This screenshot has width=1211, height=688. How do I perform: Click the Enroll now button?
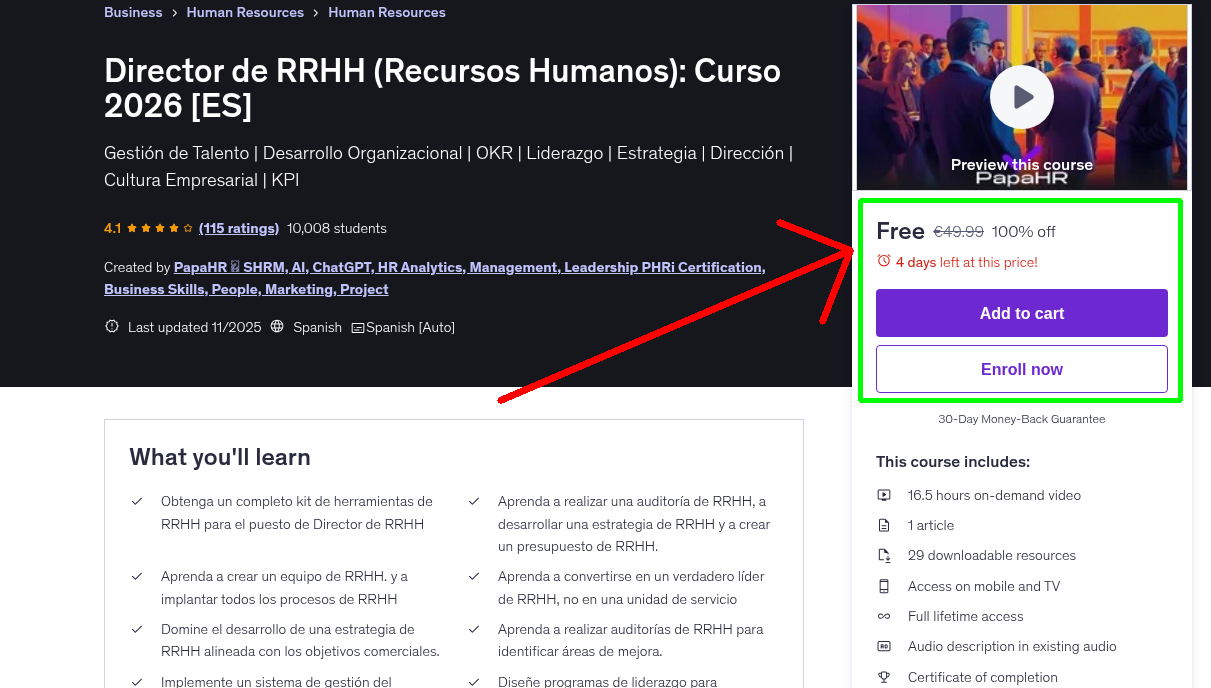point(1021,368)
